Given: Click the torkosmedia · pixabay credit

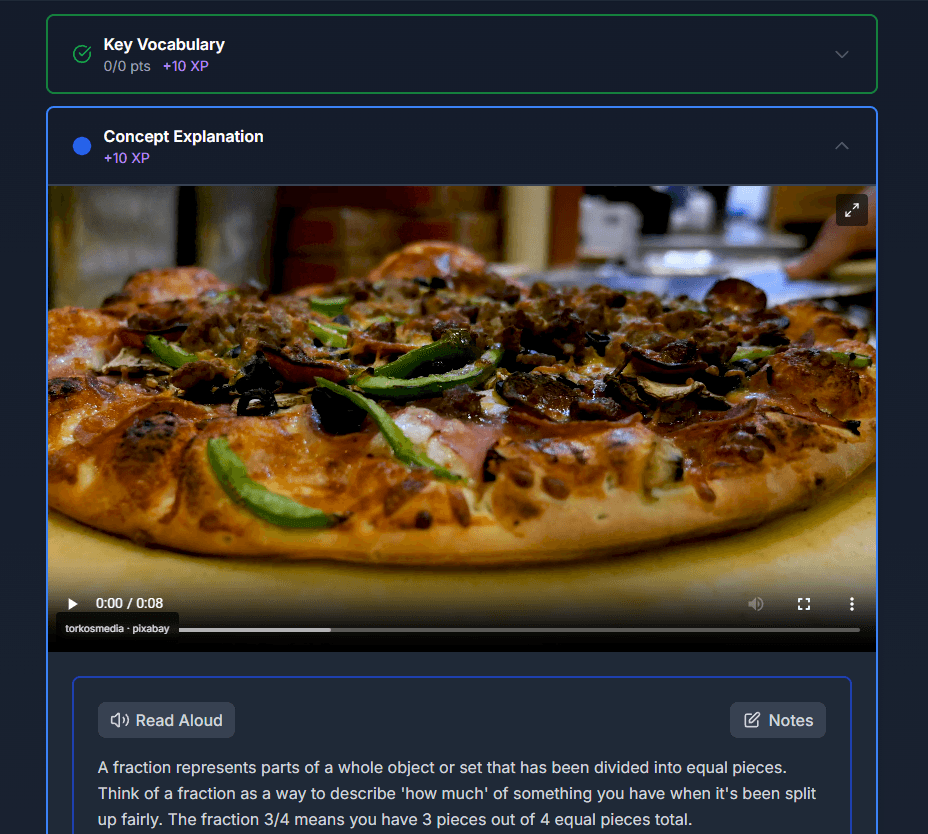Looking at the screenshot, I should pos(117,629).
